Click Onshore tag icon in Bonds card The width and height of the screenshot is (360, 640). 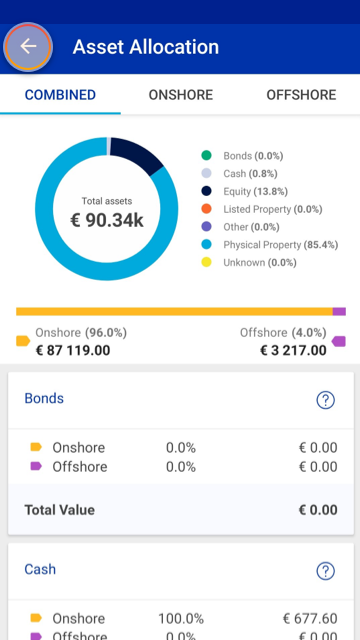pos(36,447)
